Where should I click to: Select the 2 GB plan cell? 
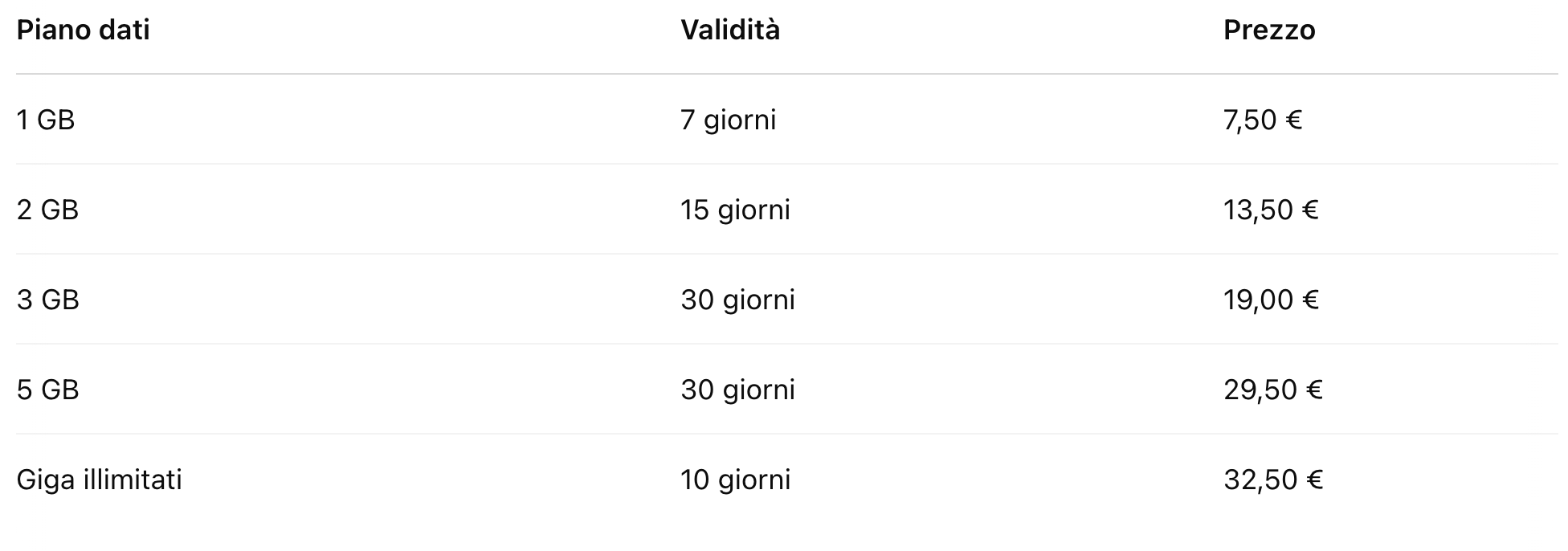[x=48, y=210]
